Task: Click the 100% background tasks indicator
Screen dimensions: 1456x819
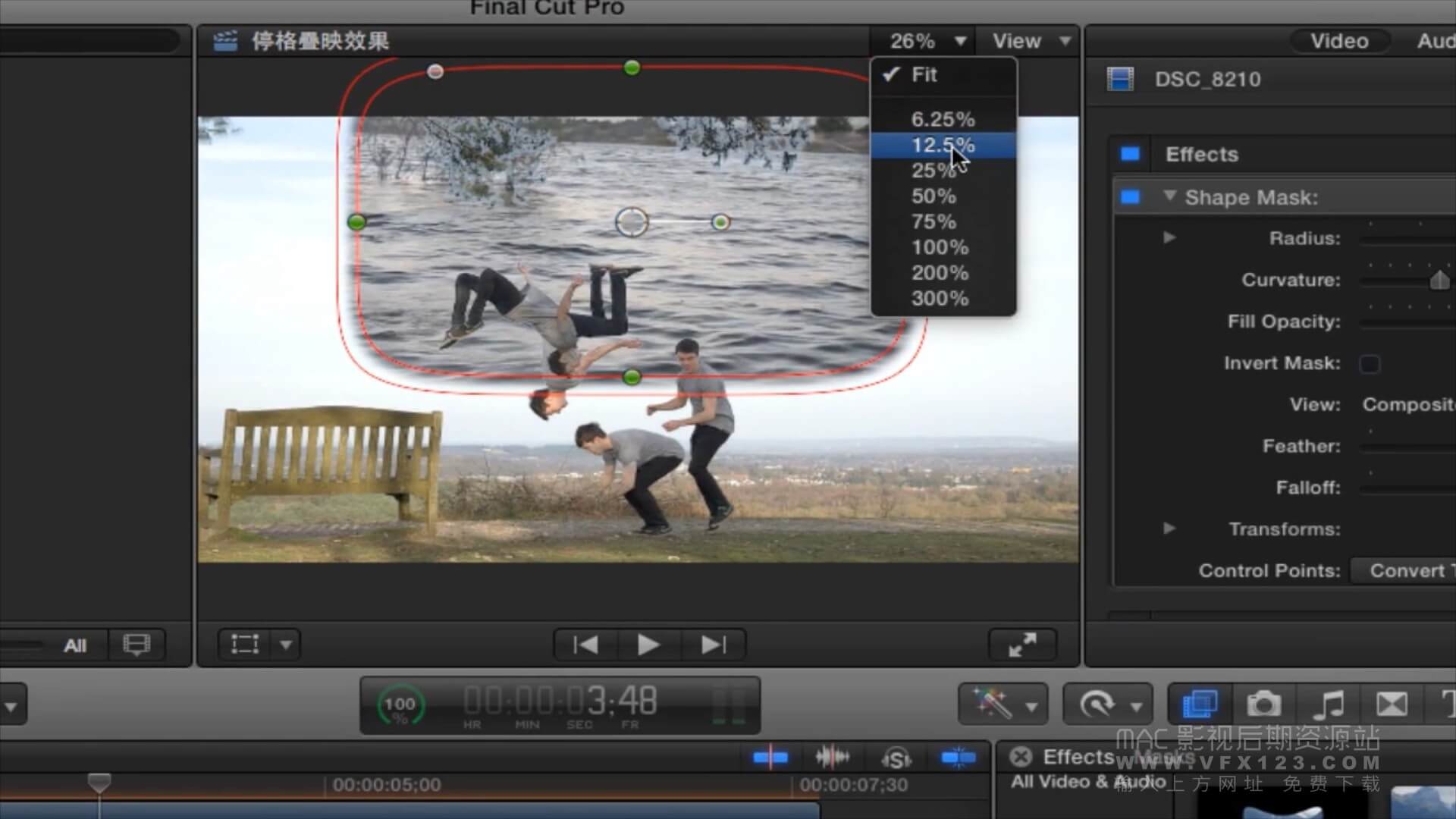Action: (x=400, y=705)
